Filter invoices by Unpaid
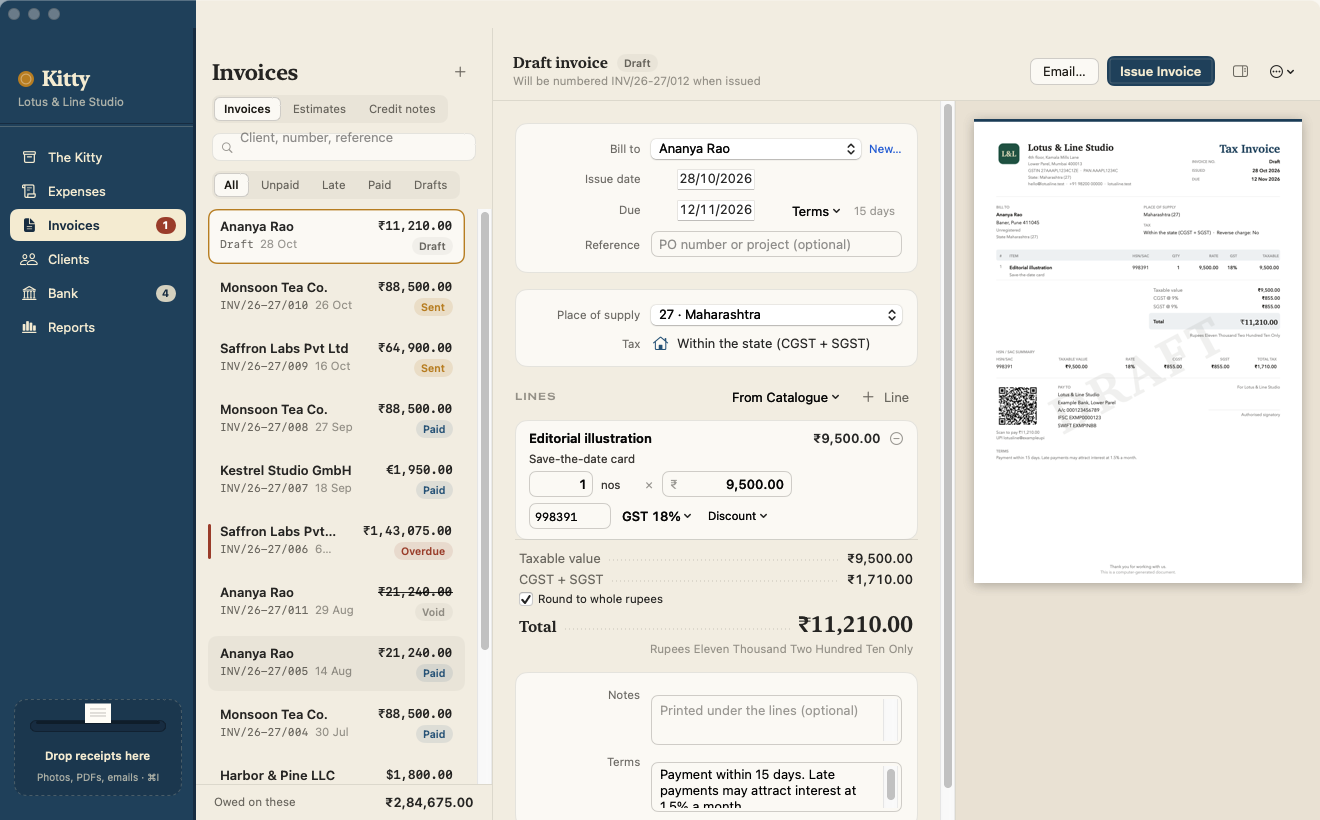The width and height of the screenshot is (1320, 820). pos(280,185)
